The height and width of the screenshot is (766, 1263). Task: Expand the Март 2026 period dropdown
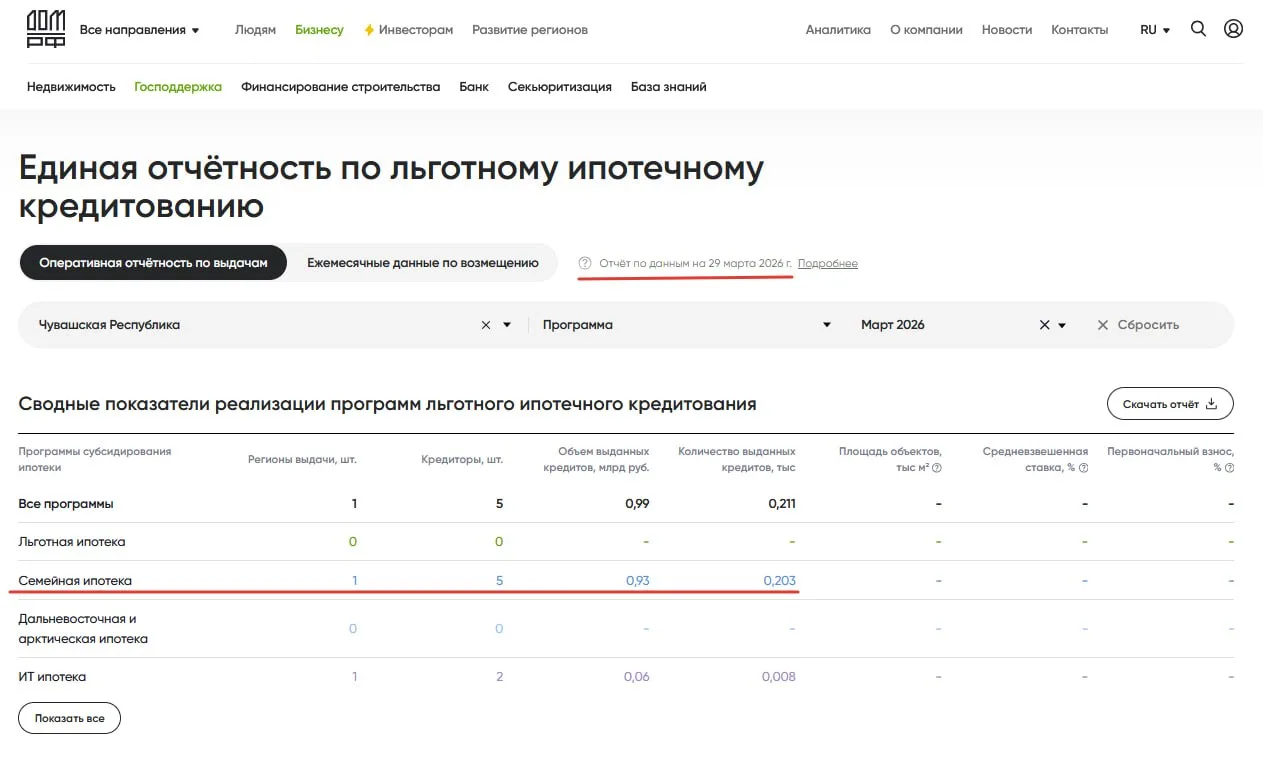pos(1062,325)
